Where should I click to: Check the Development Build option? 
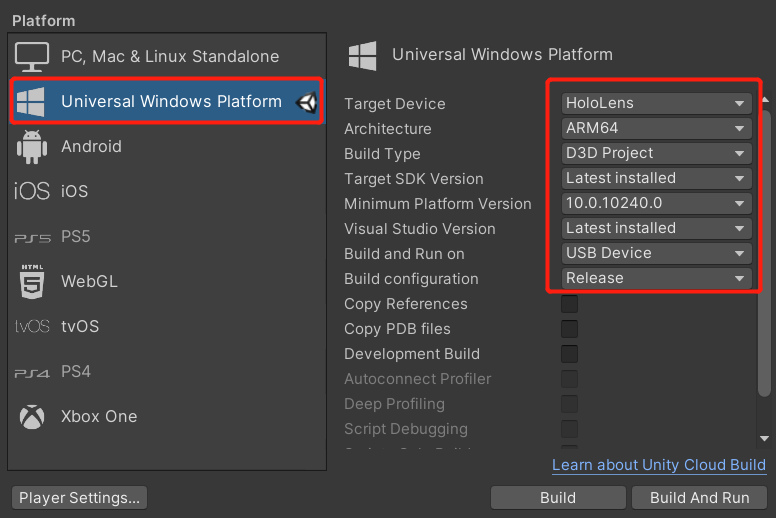click(569, 354)
